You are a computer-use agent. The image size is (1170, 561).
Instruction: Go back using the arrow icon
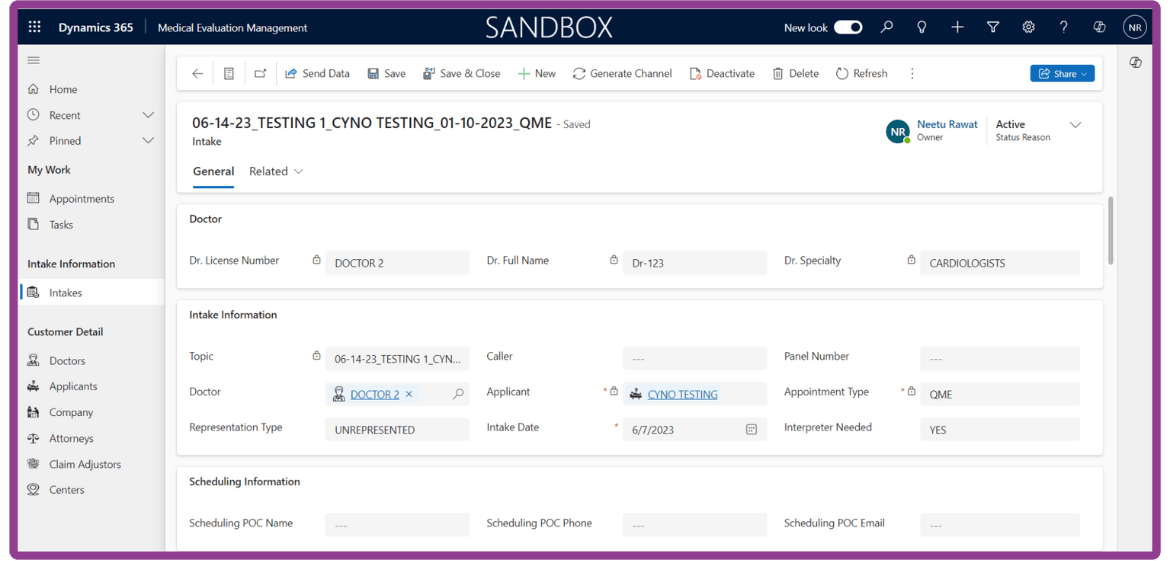[x=197, y=73]
